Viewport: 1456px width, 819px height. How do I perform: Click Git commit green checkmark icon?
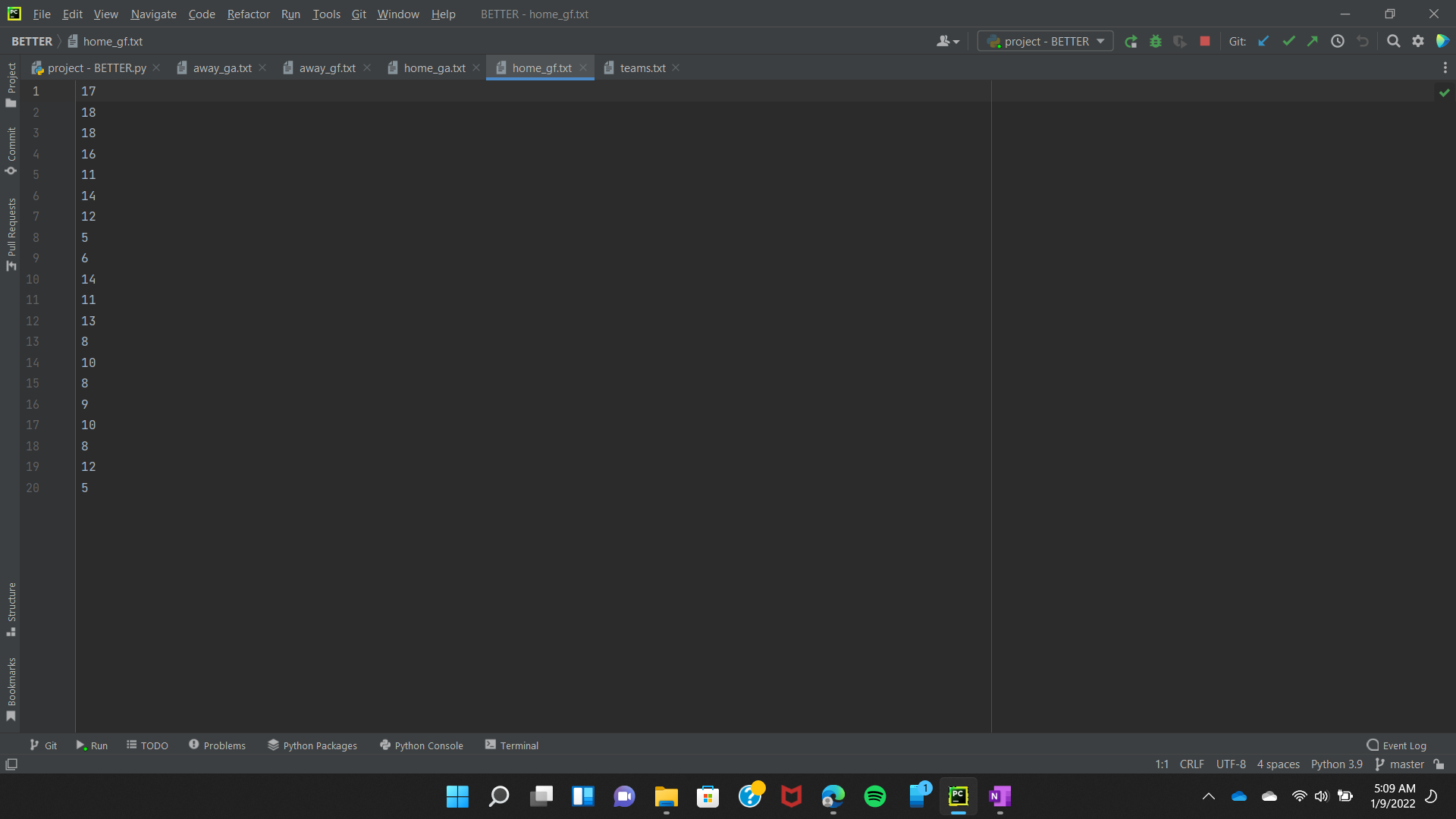tap(1288, 42)
